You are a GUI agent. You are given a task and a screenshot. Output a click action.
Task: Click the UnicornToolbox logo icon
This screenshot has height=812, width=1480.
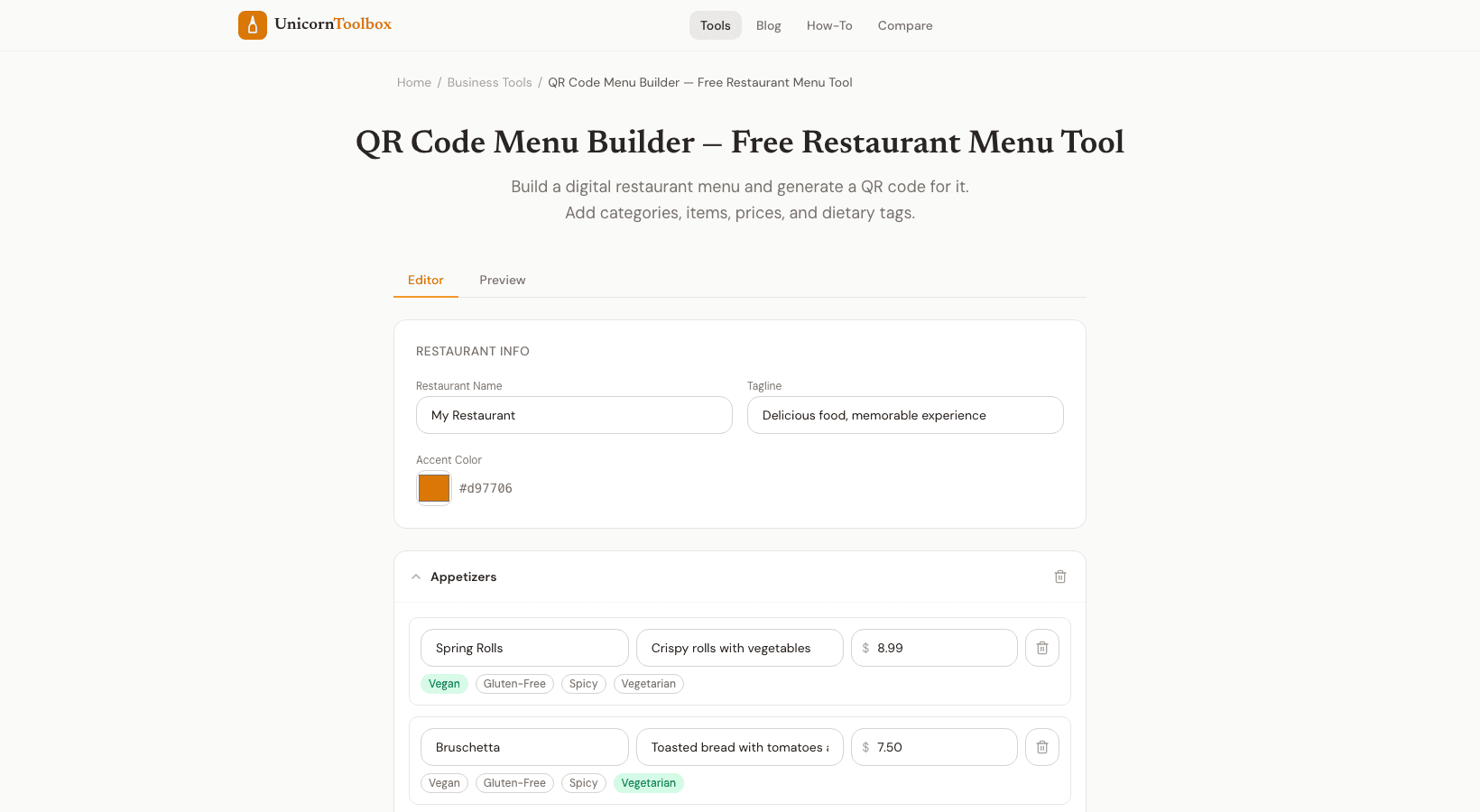coord(253,25)
